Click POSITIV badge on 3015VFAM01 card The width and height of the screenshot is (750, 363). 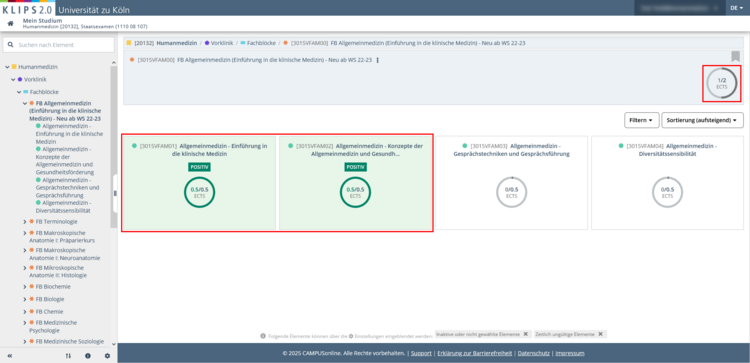pos(199,167)
